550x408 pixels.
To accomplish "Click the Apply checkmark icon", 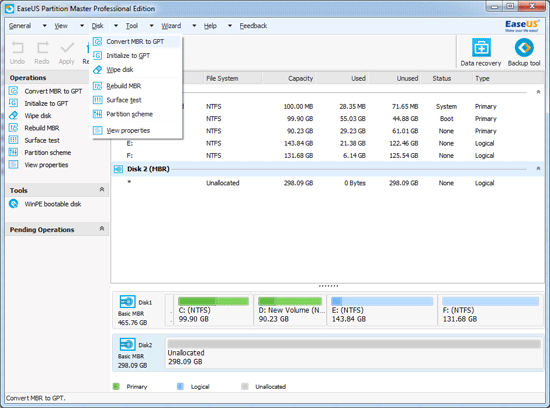I will coord(67,48).
